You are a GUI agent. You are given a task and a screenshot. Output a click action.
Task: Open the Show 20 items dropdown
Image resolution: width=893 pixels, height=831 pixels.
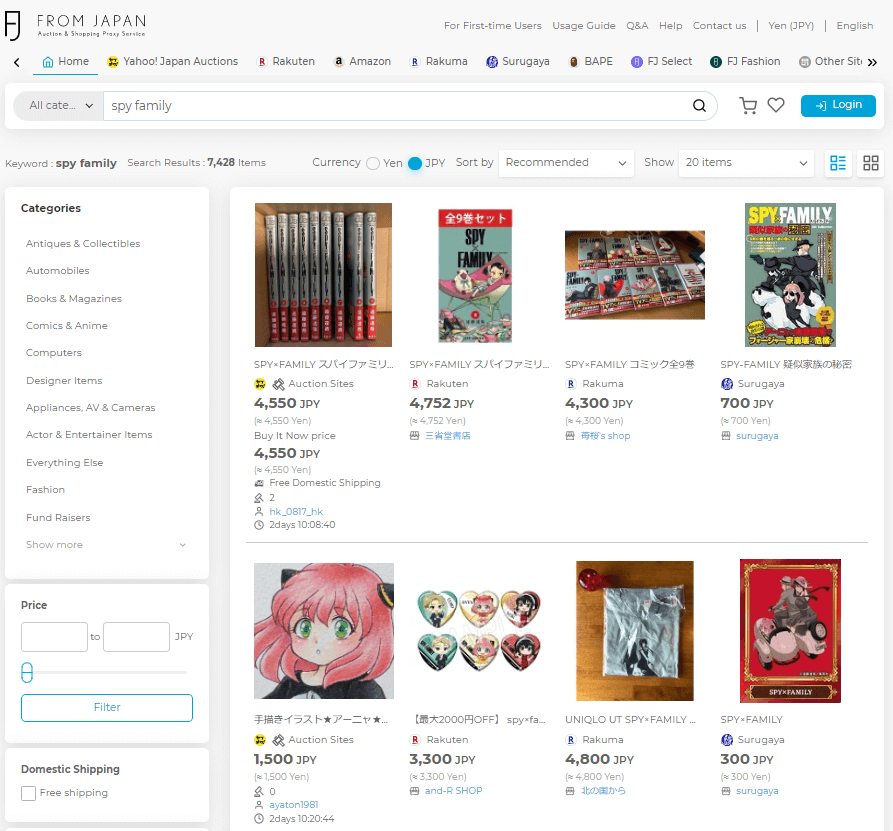[747, 163]
